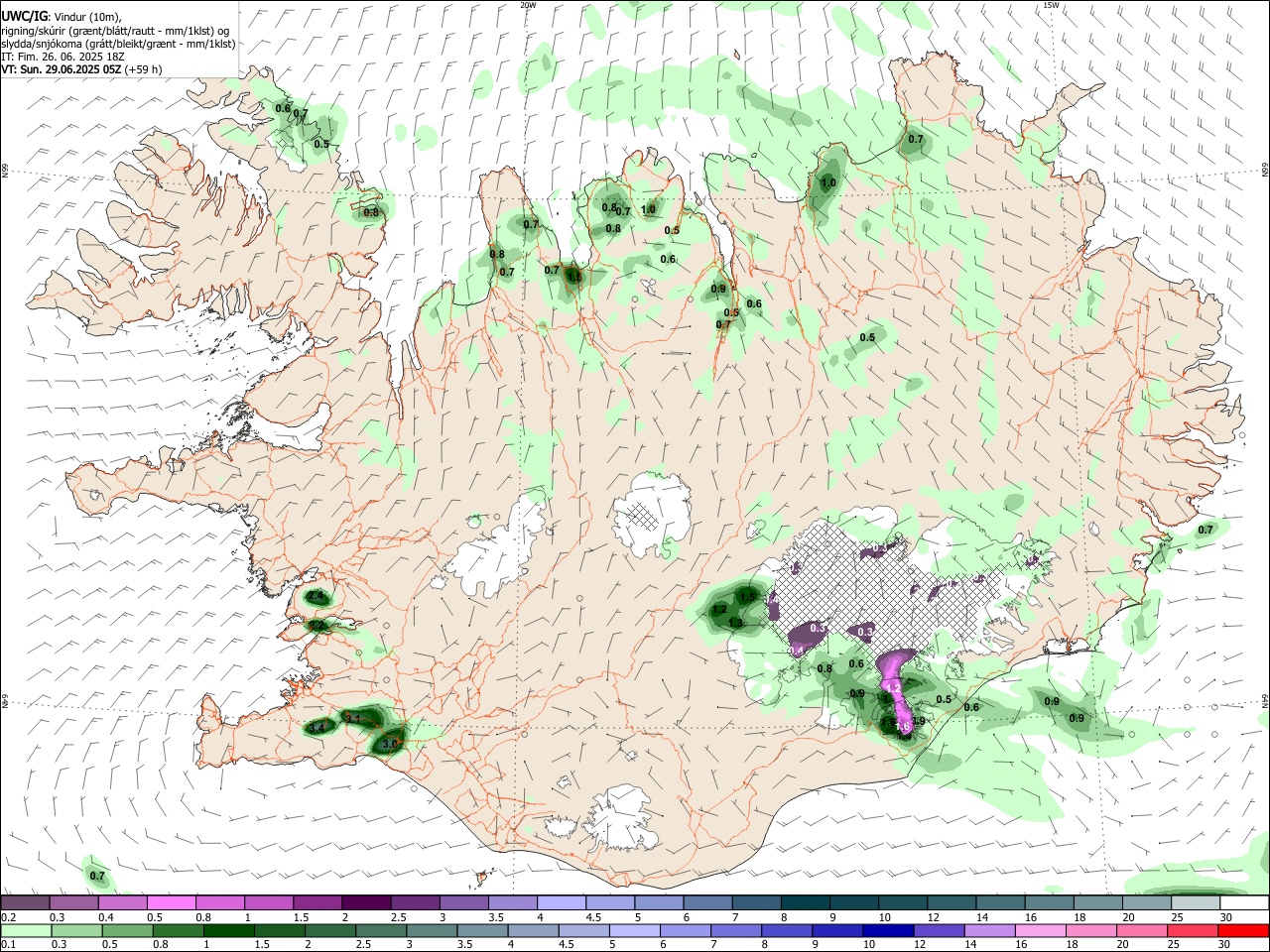Viewport: 1270px width, 952px height.
Task: Click the bright pink 0.5–0.8 swatch in upper legend row
Action: (172, 902)
